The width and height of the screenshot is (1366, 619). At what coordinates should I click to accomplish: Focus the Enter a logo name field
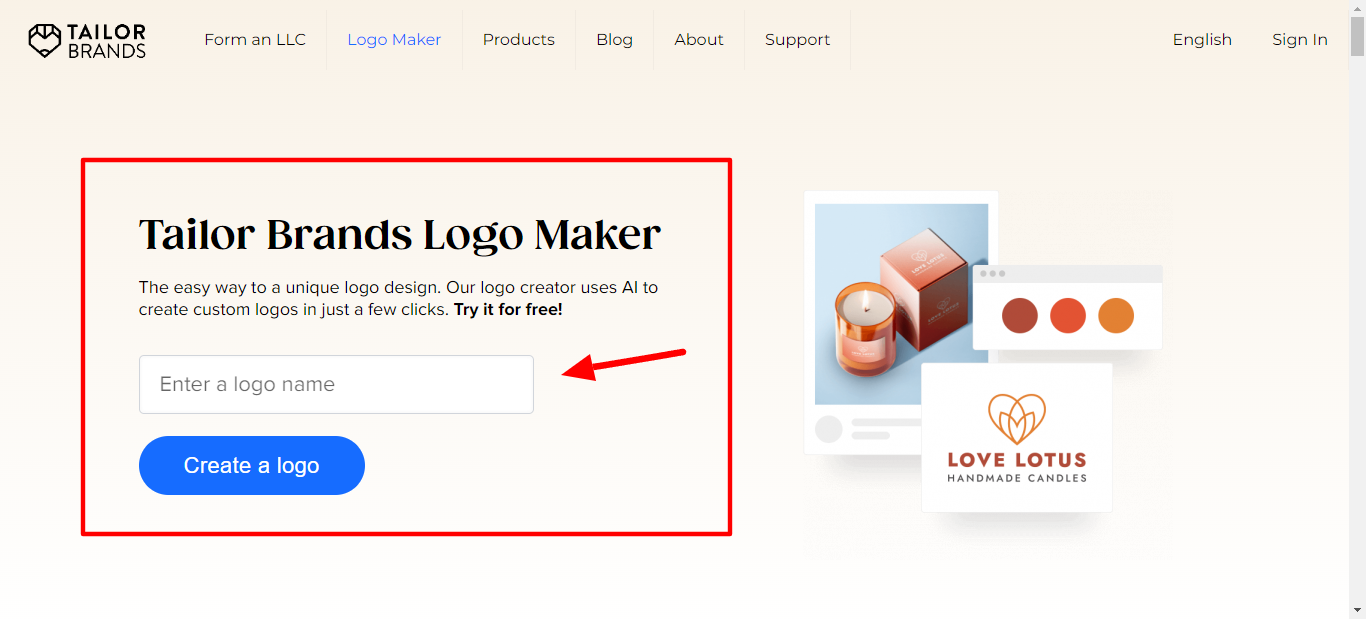[x=336, y=384]
